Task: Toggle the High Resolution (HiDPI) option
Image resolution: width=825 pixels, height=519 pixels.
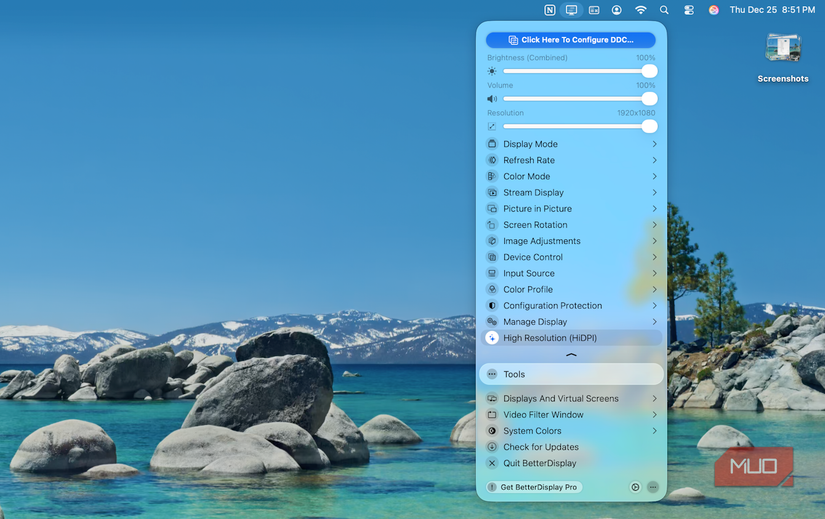Action: [571, 338]
